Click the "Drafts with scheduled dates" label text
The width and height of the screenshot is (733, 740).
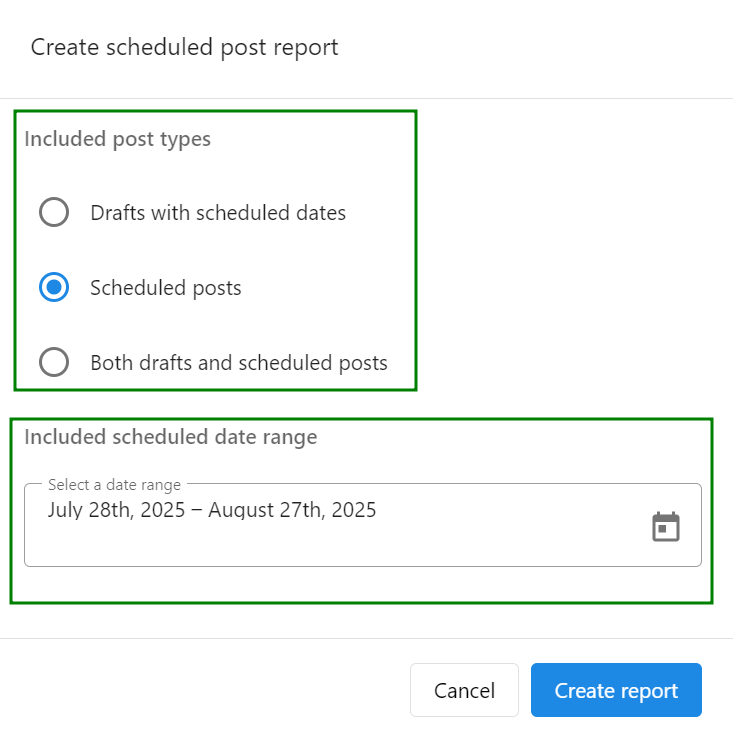(218, 213)
